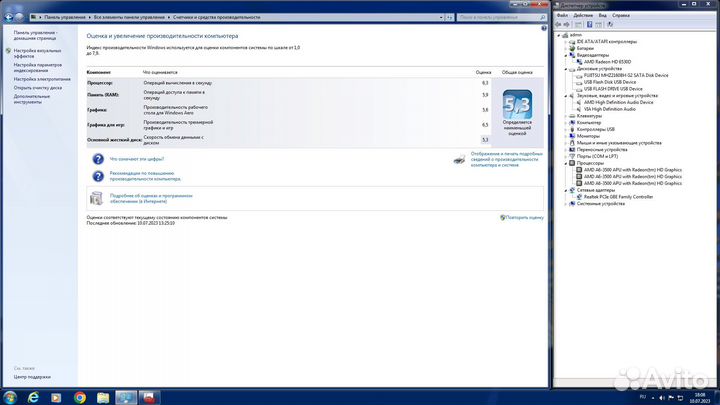The image size is (720, 405).
Task: Click the blue Help icon in Device Manager toolbar
Action: pos(590,24)
